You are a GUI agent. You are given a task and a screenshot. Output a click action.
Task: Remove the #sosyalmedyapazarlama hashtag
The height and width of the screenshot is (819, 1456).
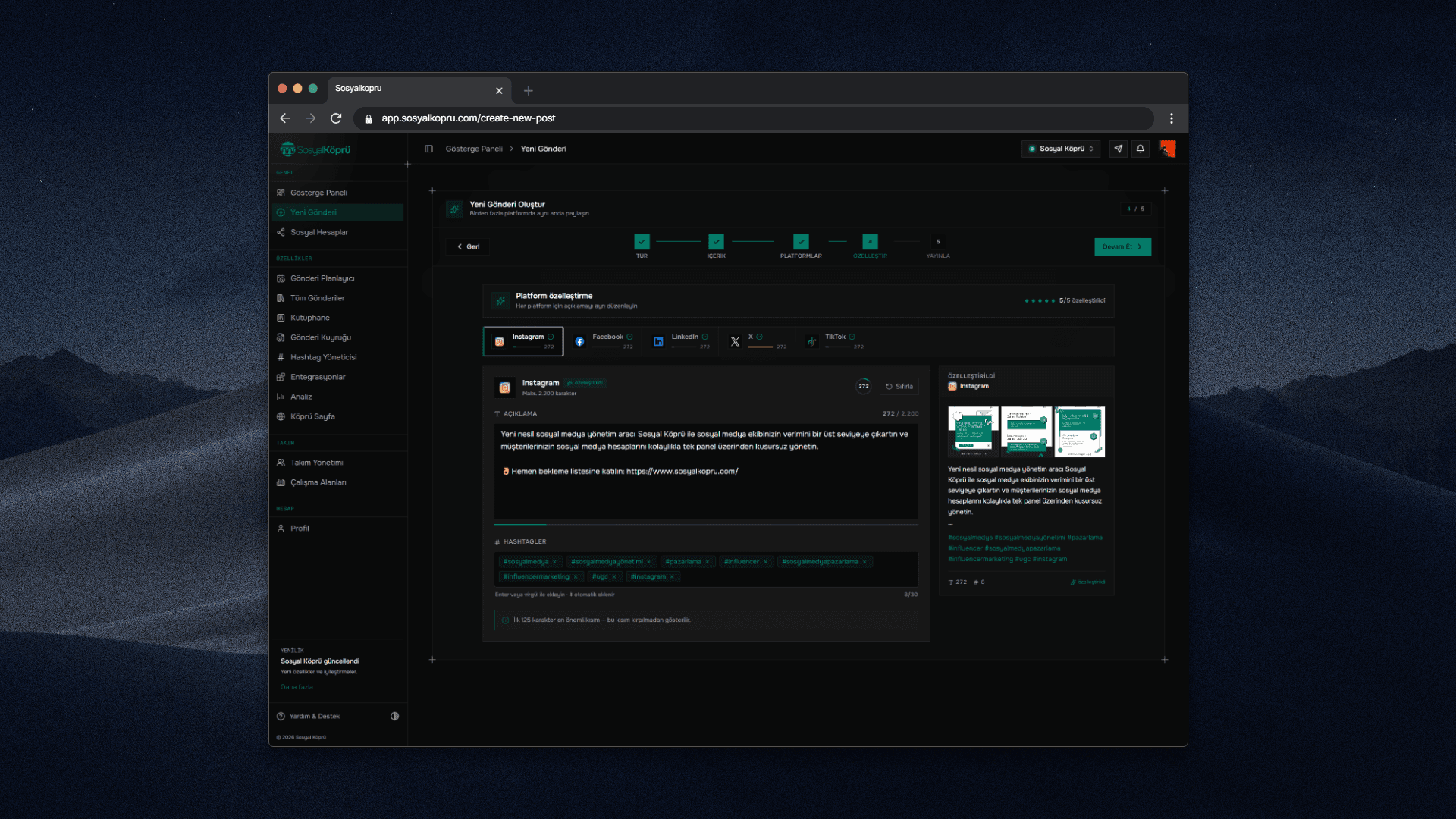(x=864, y=562)
